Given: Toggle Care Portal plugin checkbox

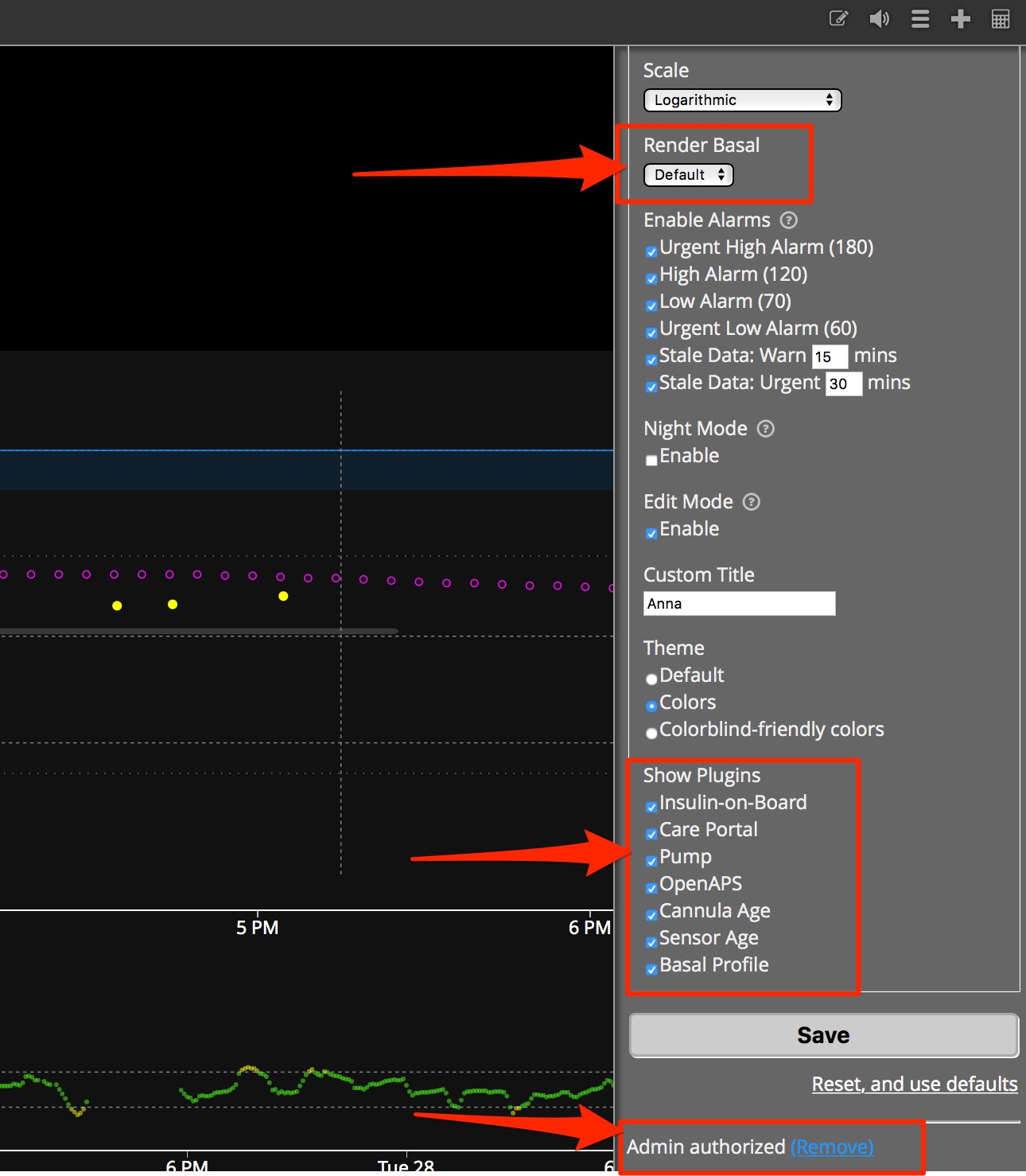Looking at the screenshot, I should (x=651, y=834).
